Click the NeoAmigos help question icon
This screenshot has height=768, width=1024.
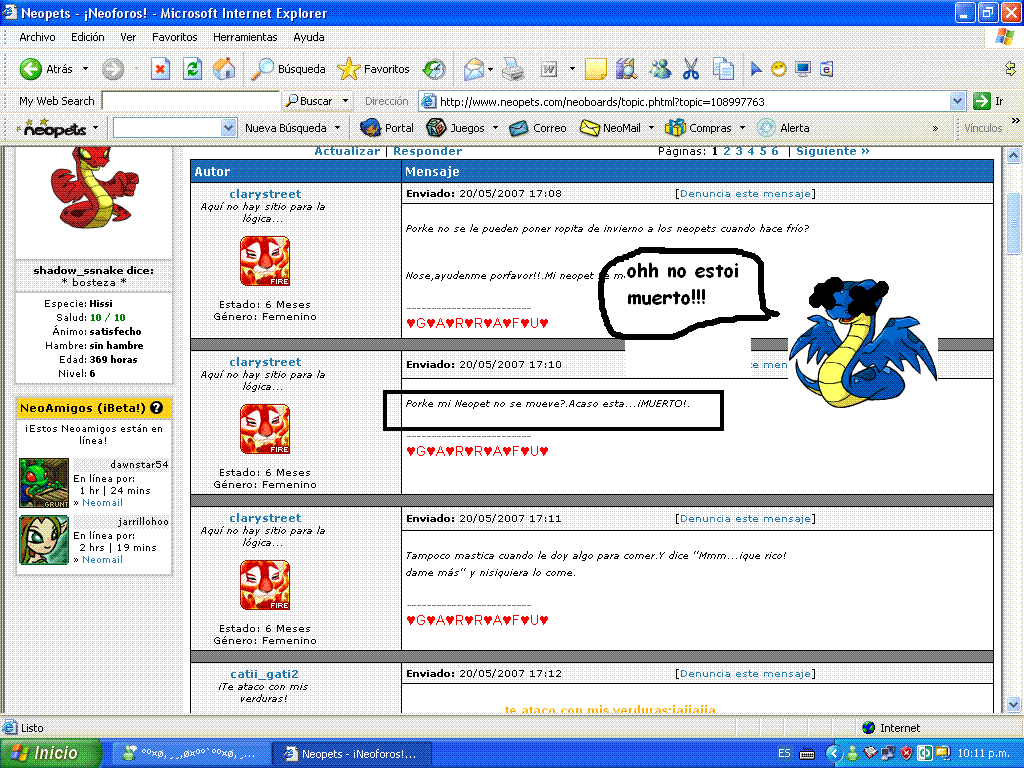[x=156, y=408]
